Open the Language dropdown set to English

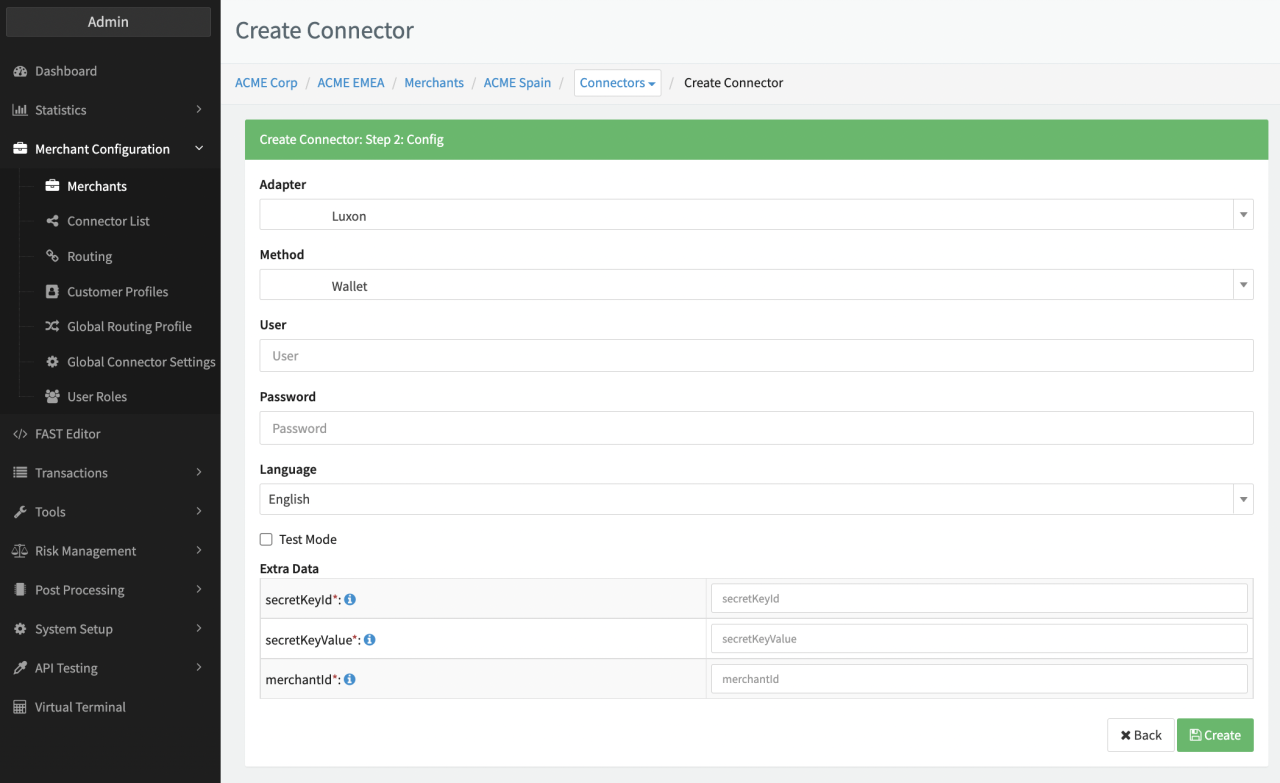pyautogui.click(x=755, y=499)
